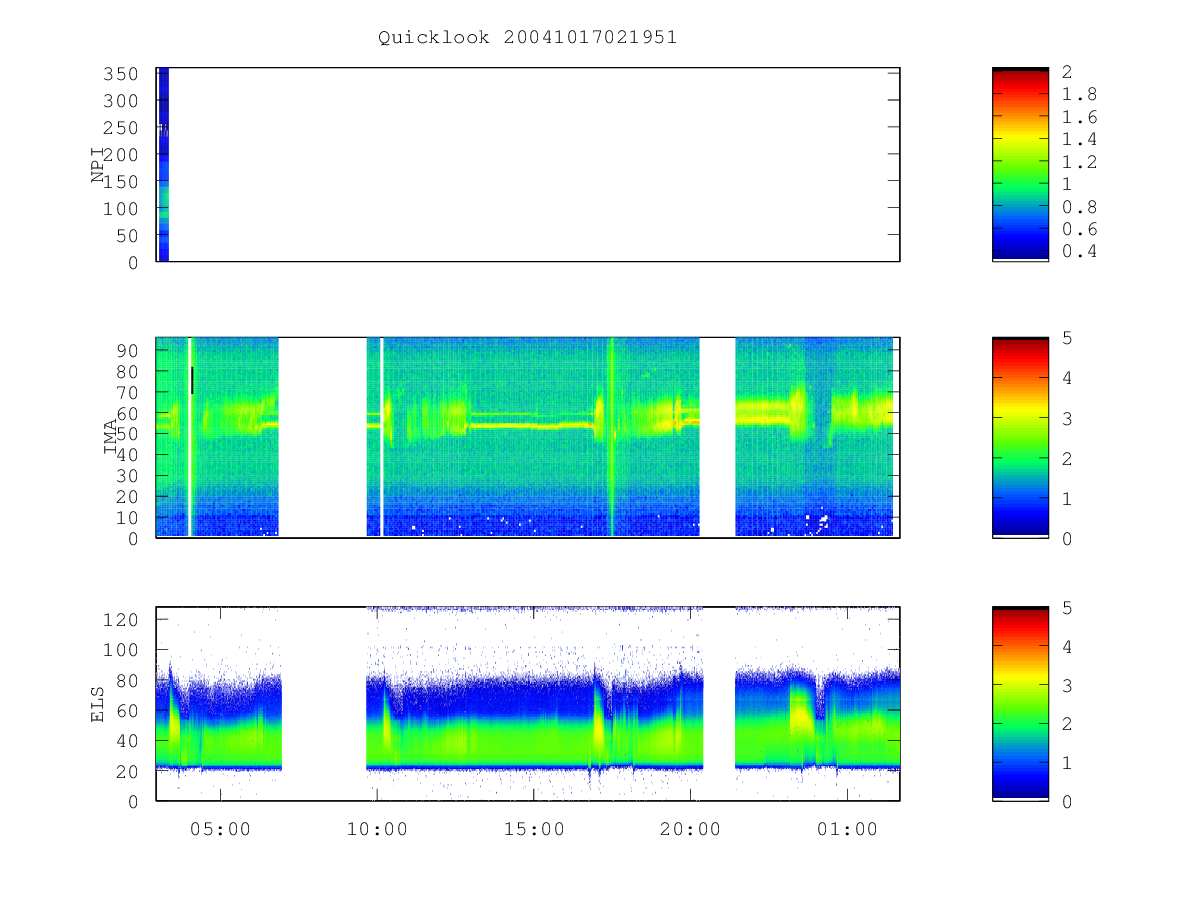1200x900 pixels.
Task: Click the 150 tick on NPI axis
Action: 121,182
